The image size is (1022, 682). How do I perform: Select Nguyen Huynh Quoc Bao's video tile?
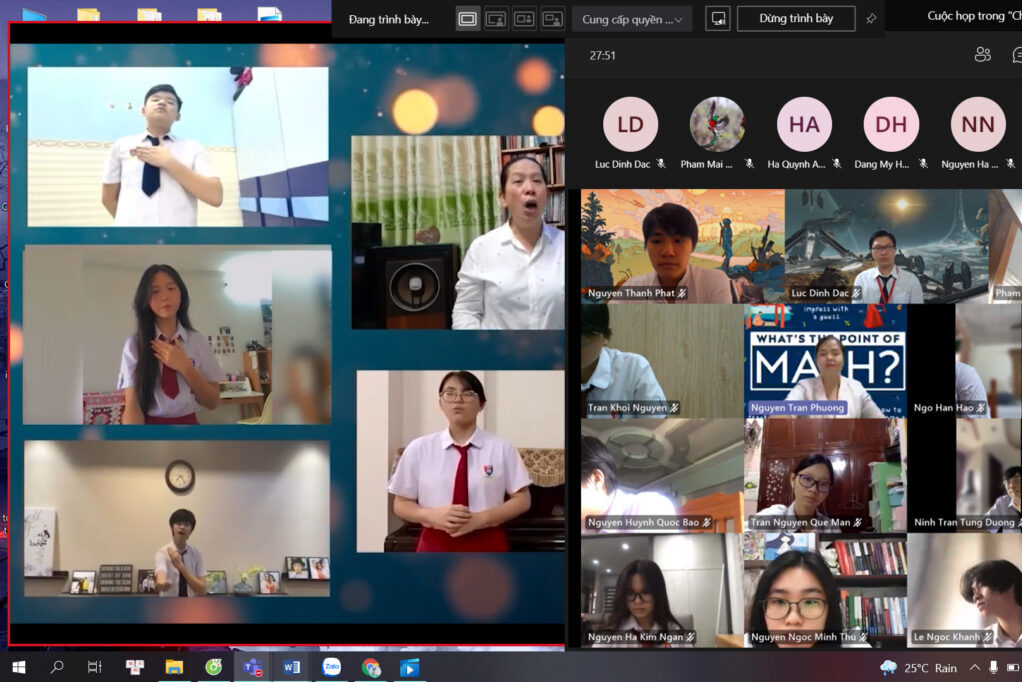662,475
